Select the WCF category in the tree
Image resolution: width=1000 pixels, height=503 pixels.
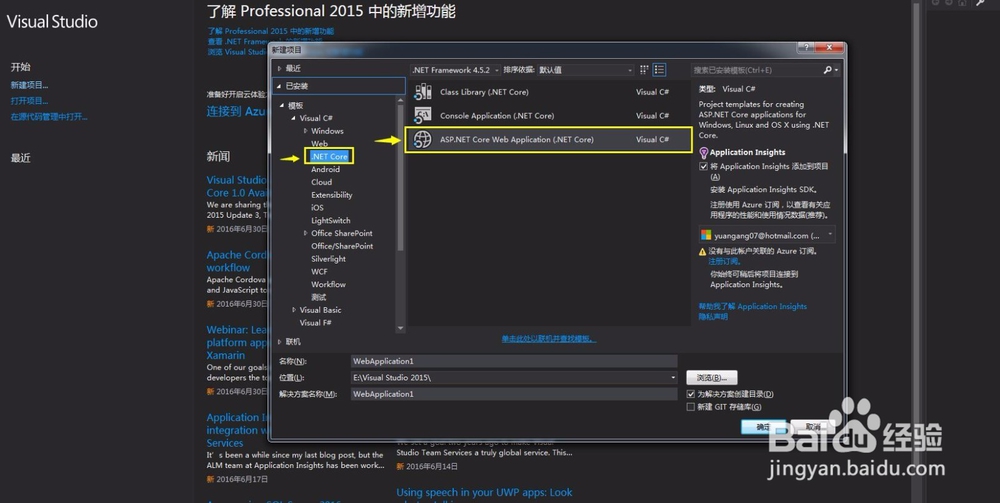click(x=319, y=272)
